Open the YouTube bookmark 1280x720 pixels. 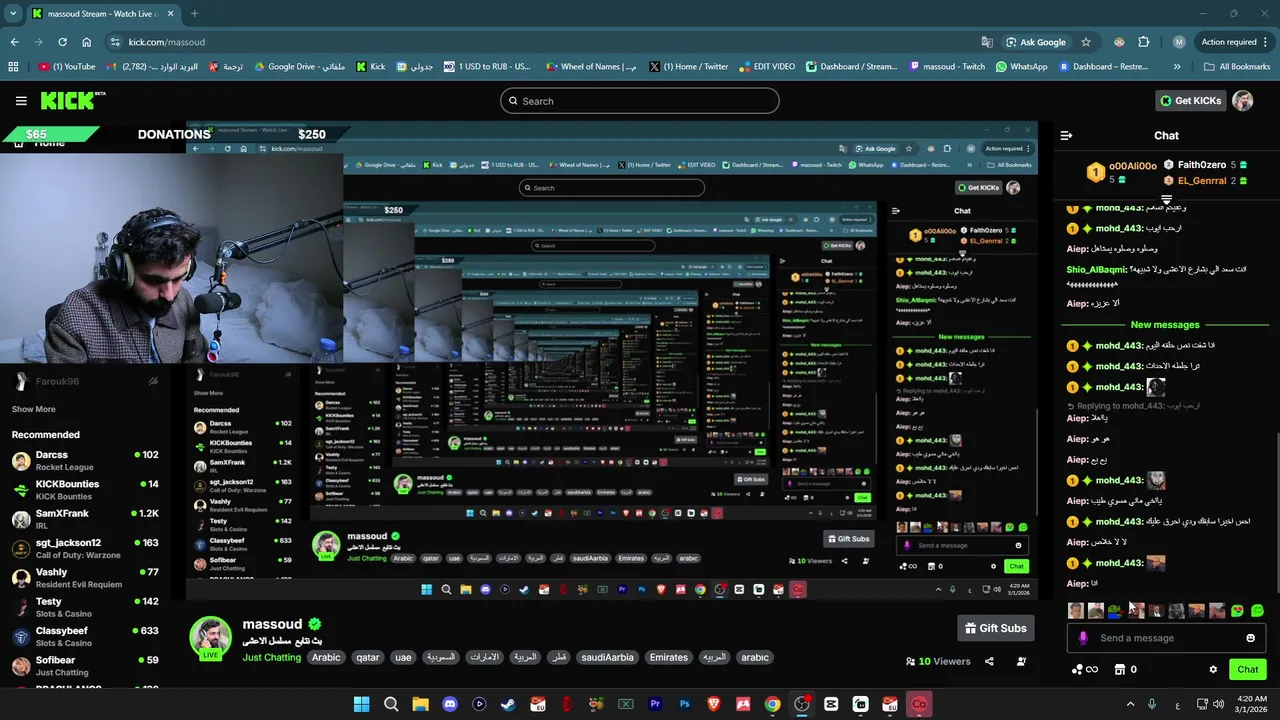[67, 67]
